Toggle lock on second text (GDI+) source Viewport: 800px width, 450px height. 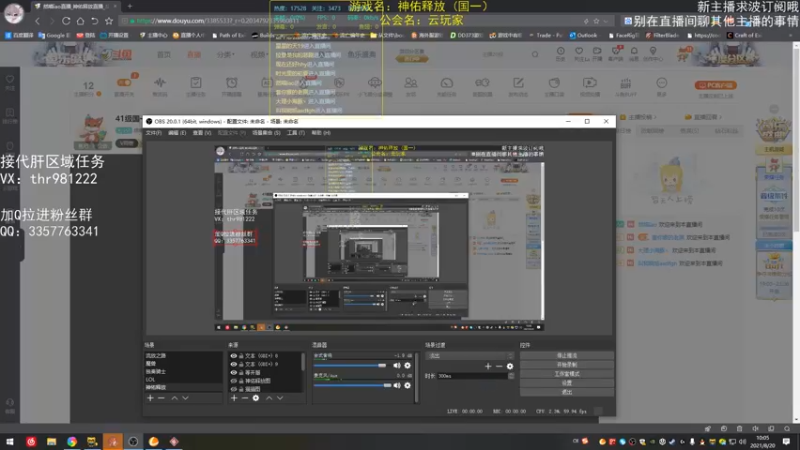[x=241, y=364]
